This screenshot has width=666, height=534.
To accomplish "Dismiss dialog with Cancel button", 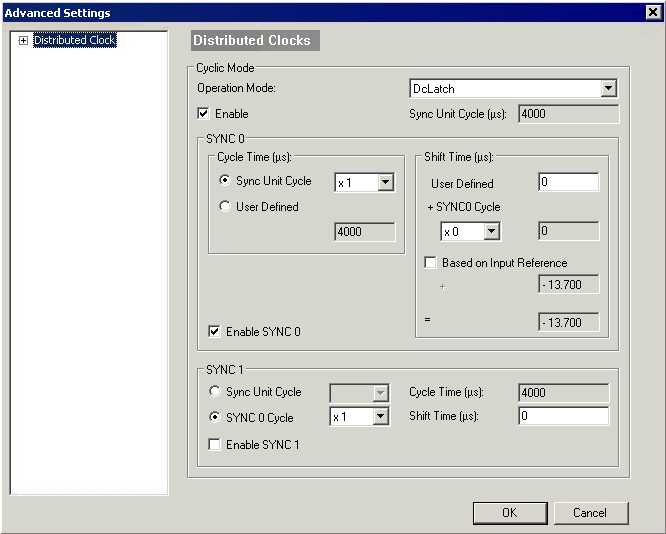I will tap(590, 513).
